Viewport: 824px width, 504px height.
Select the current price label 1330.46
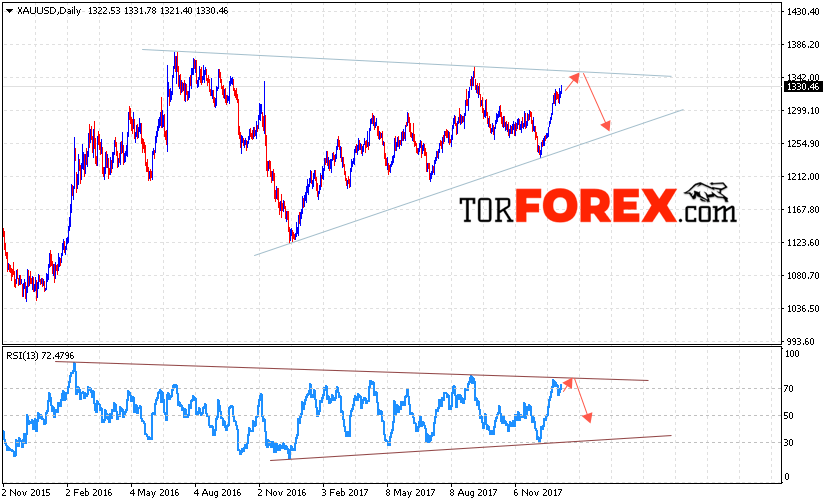pyautogui.click(x=802, y=87)
